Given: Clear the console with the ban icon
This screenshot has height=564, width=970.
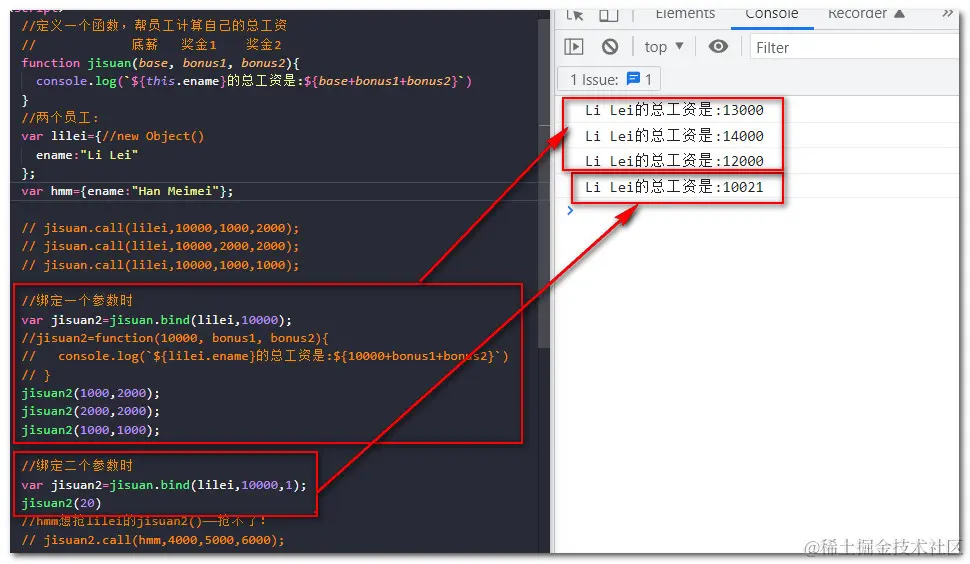Looking at the screenshot, I should [610, 46].
